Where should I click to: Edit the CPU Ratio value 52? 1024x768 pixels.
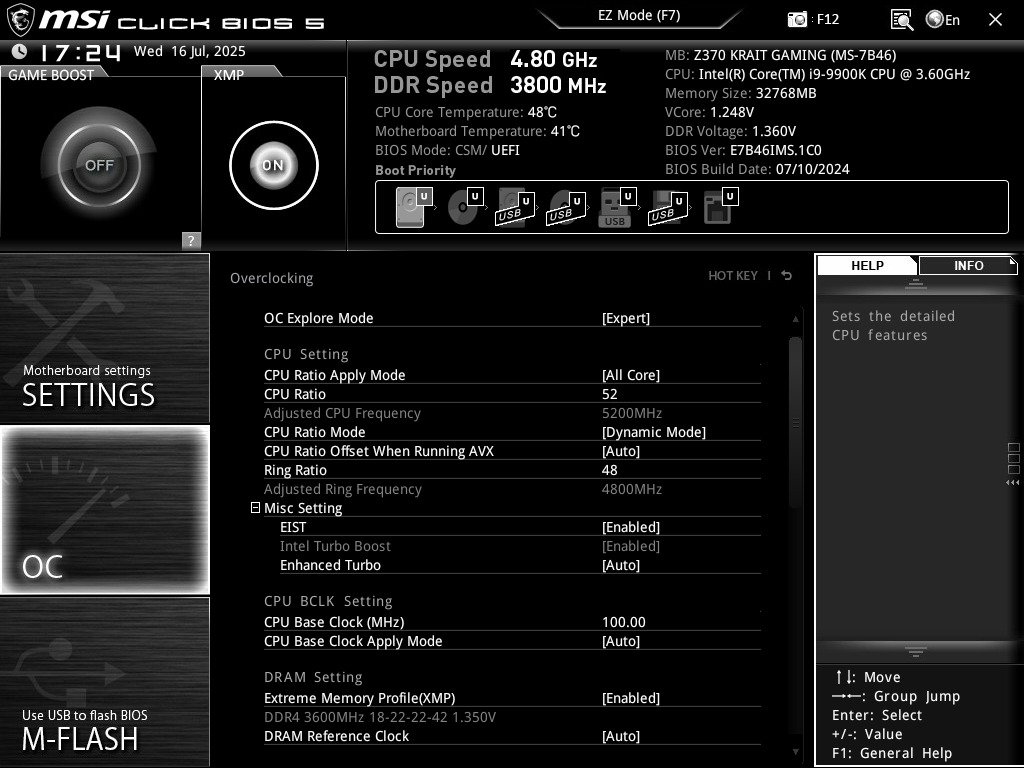tap(609, 394)
